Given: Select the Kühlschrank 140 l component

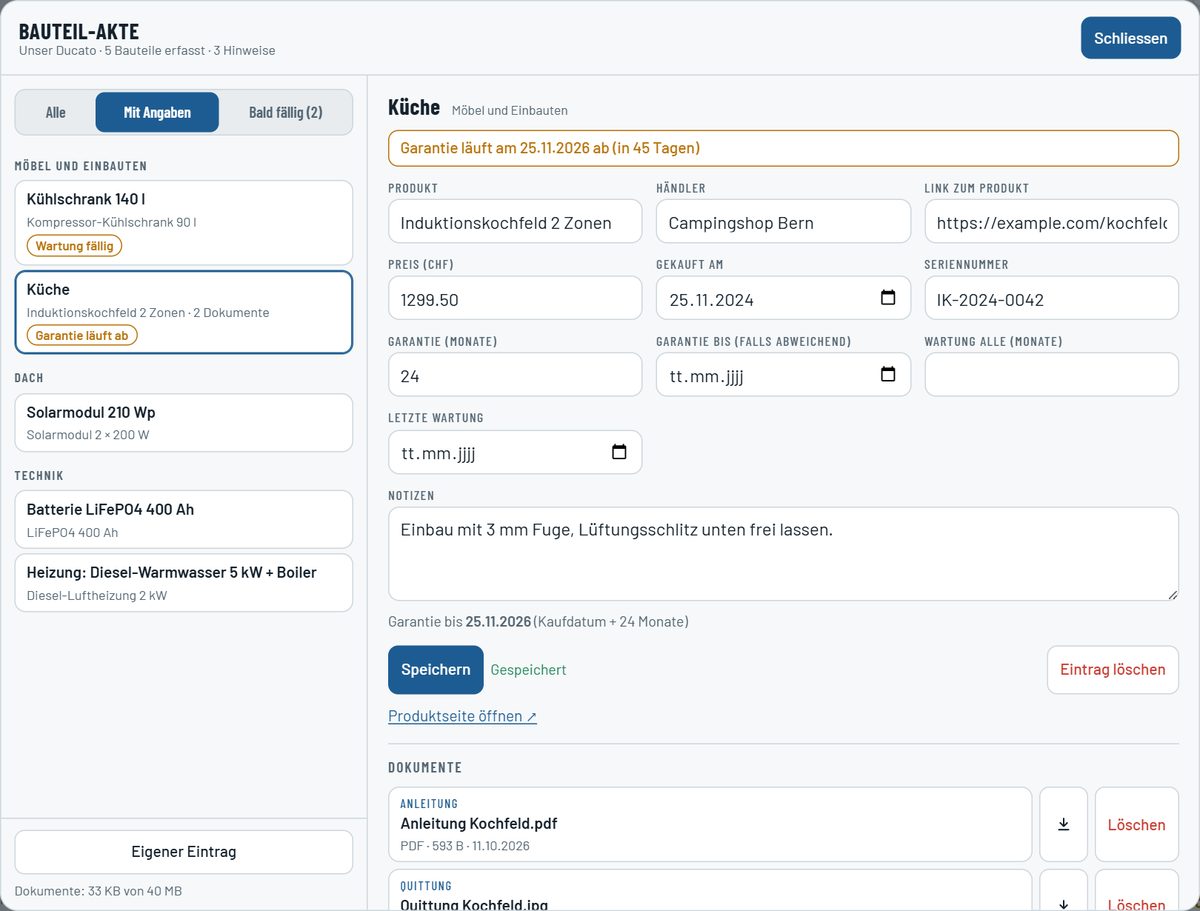Looking at the screenshot, I should point(184,222).
